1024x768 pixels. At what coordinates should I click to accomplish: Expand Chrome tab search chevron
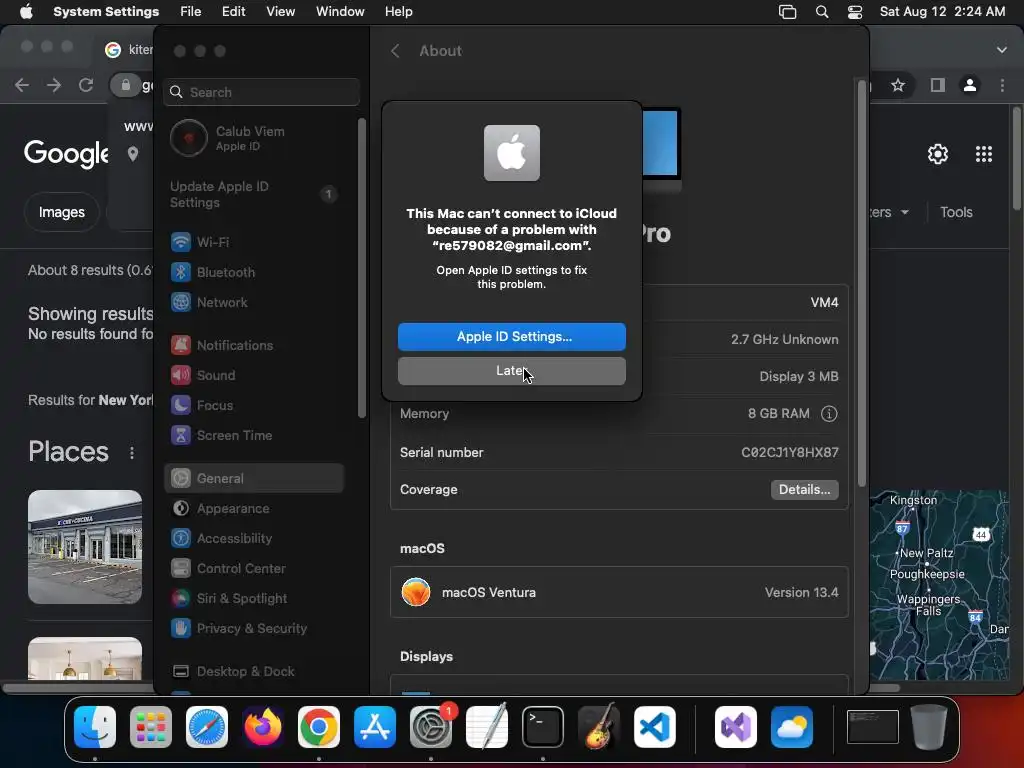pos(1002,50)
